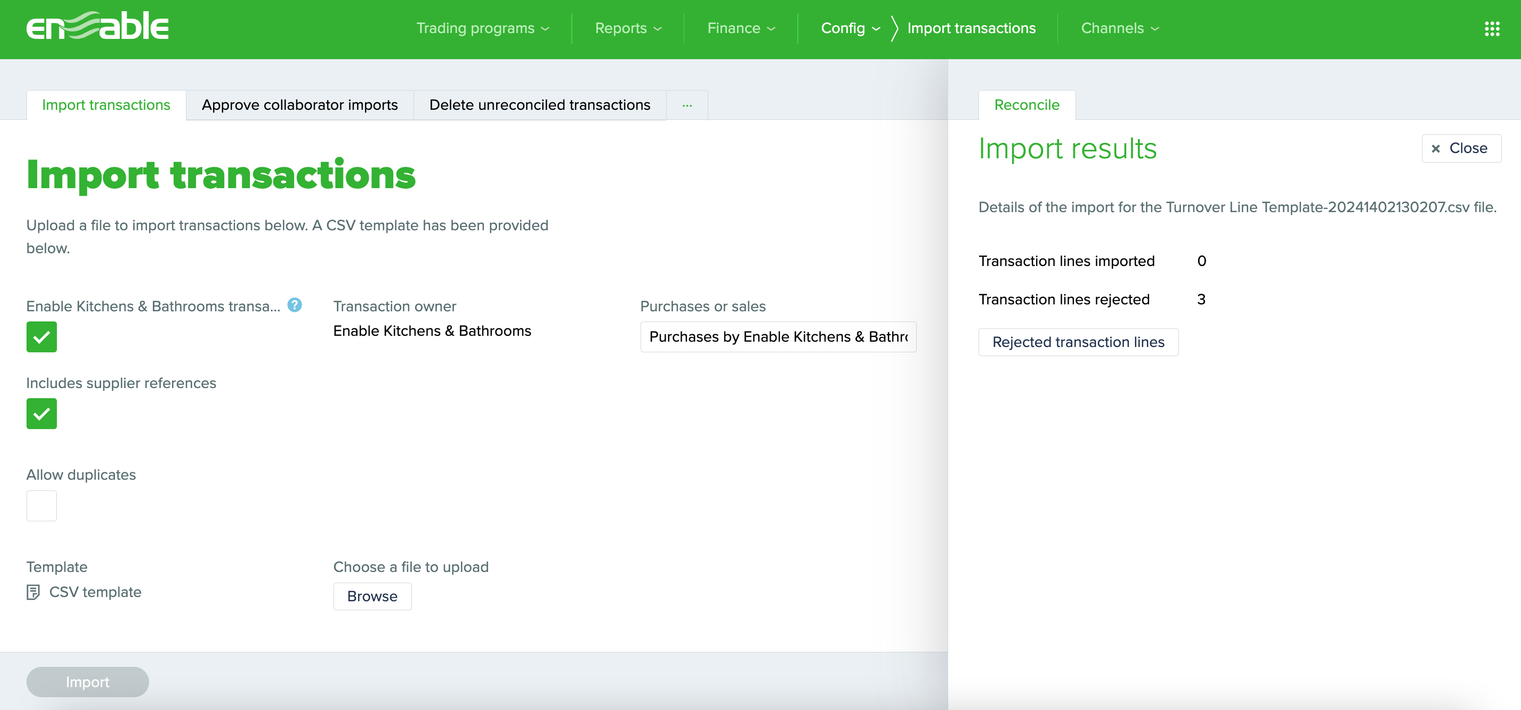Show more tabs with ellipsis tab
The height and width of the screenshot is (710, 1521).
click(687, 105)
